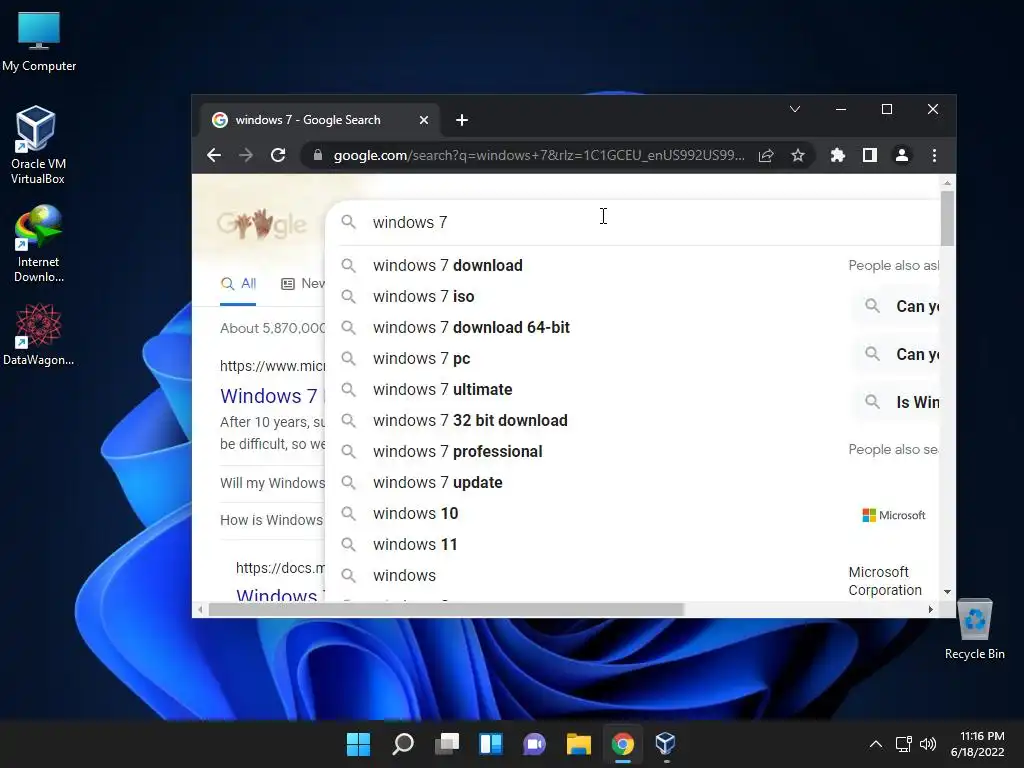Share this page via the share icon

pos(766,155)
